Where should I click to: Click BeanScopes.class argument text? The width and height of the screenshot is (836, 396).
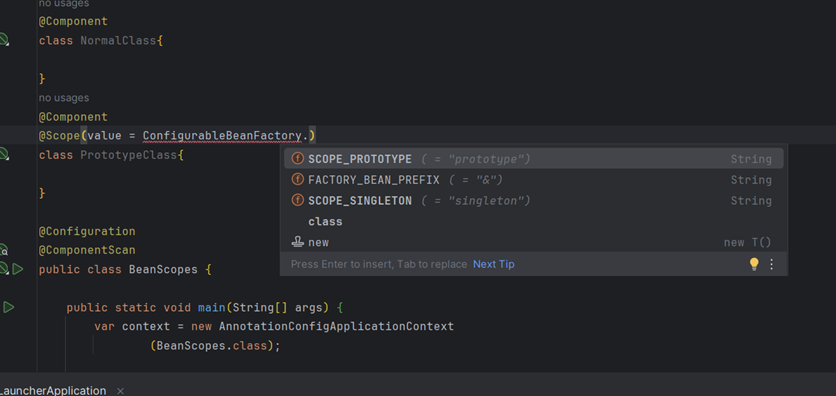211,346
